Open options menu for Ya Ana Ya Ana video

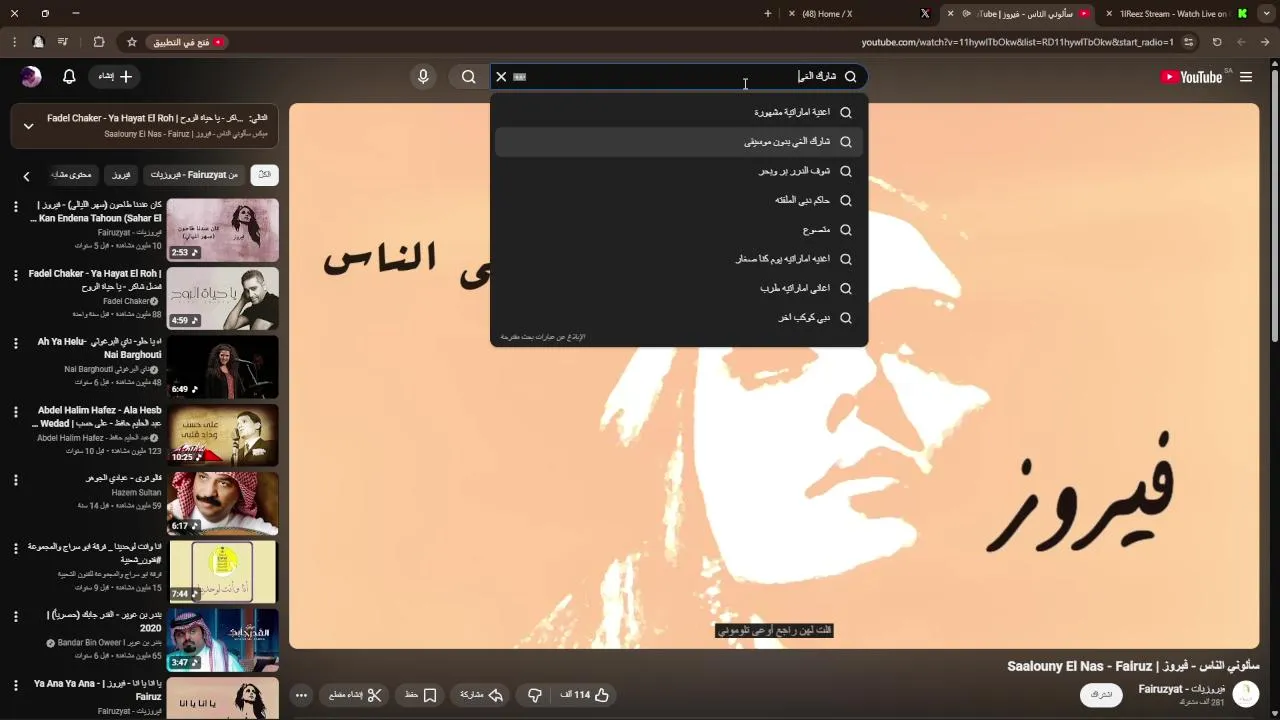click(15, 685)
